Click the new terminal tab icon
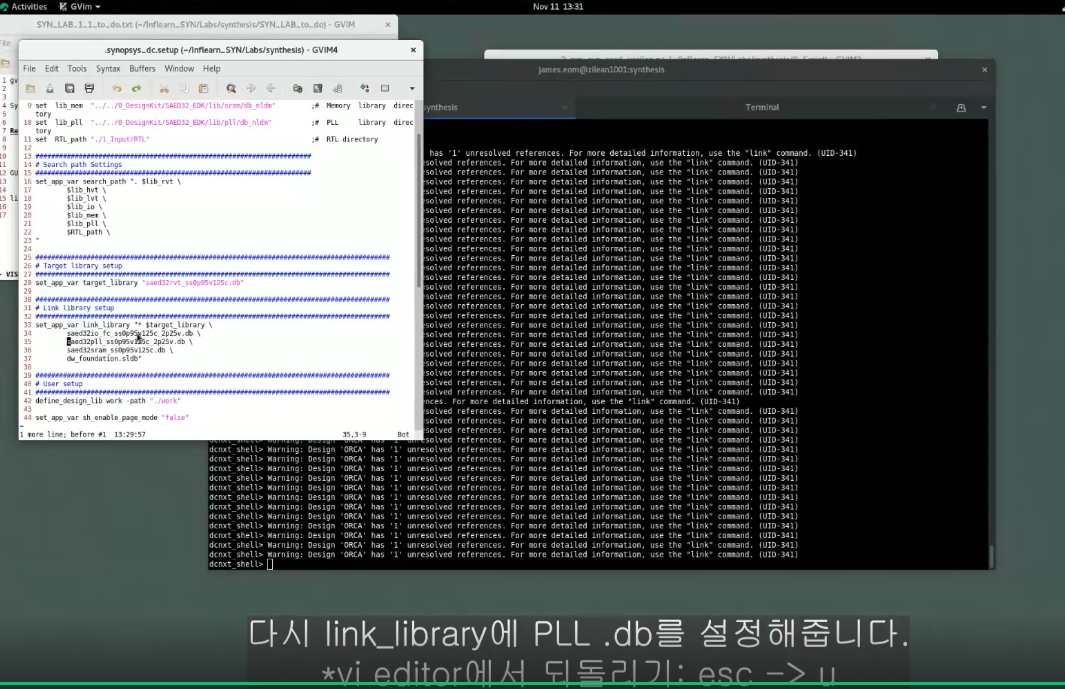The image size is (1065, 689). (961, 107)
